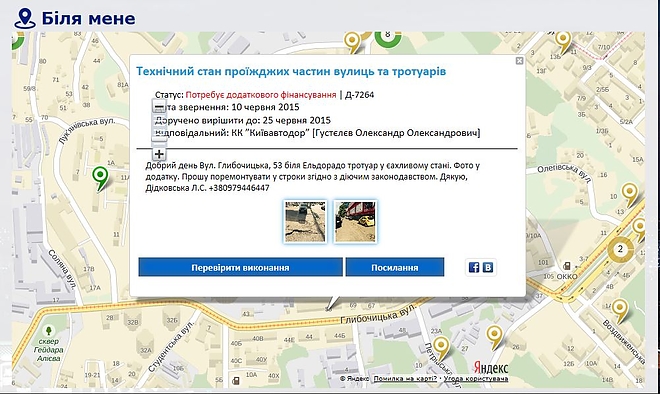This screenshot has height=394, width=660.
Task: Close the popup info window
Action: click(x=519, y=61)
